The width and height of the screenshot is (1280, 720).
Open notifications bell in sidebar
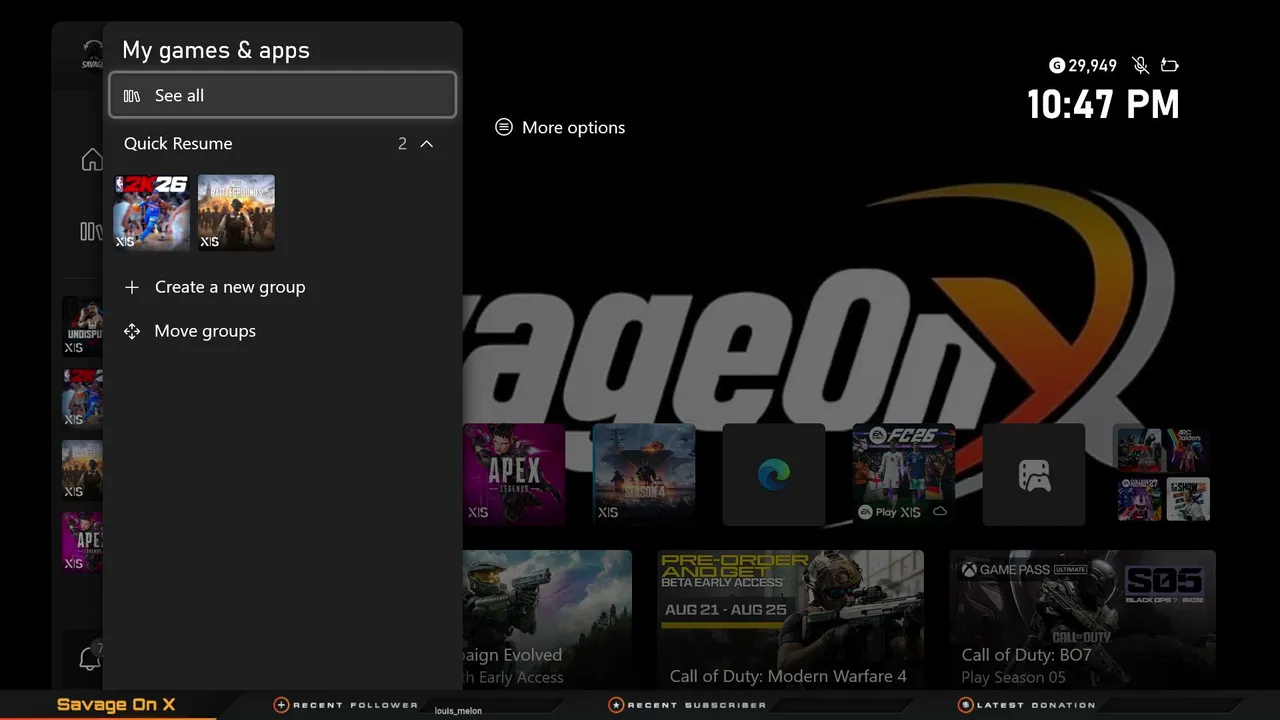pyautogui.click(x=89, y=659)
